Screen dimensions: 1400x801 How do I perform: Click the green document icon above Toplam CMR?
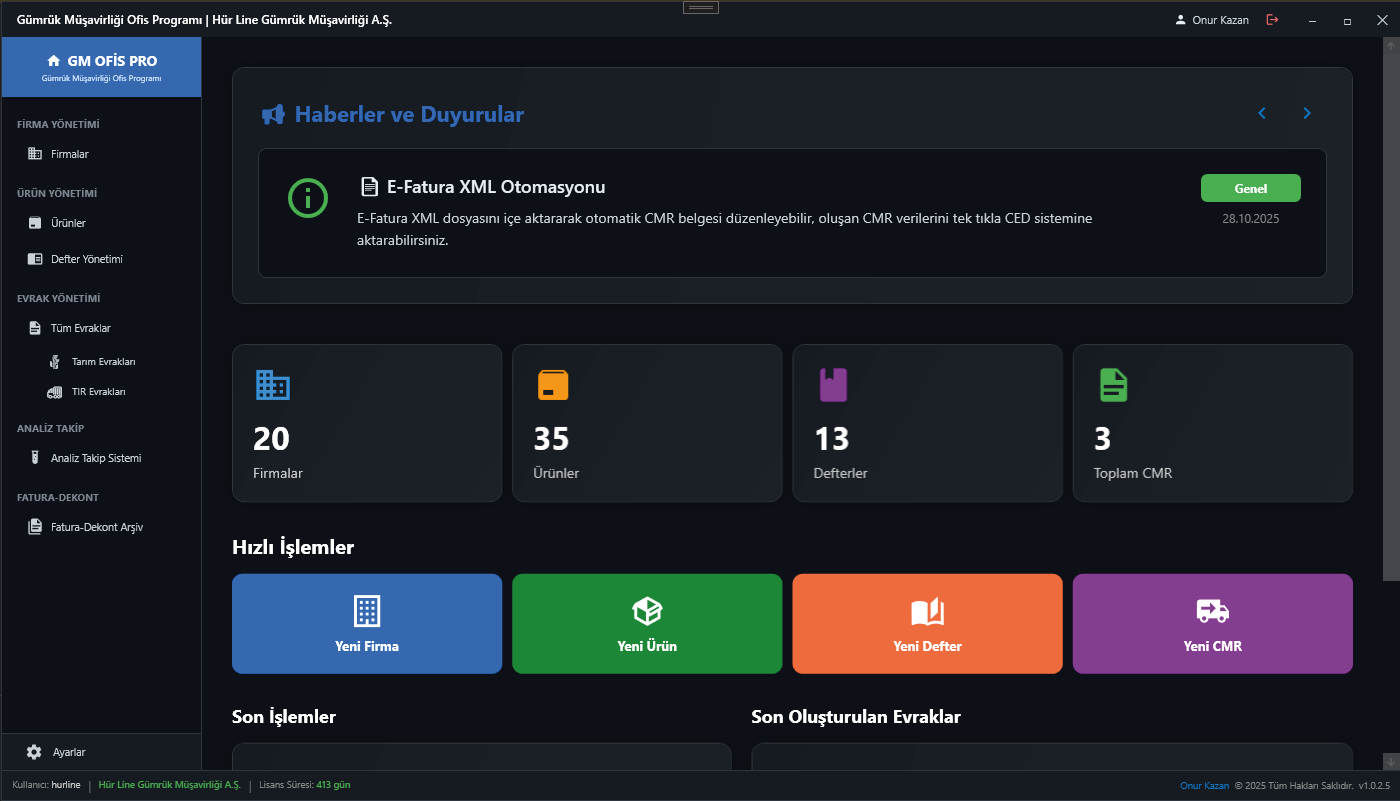click(x=1113, y=385)
